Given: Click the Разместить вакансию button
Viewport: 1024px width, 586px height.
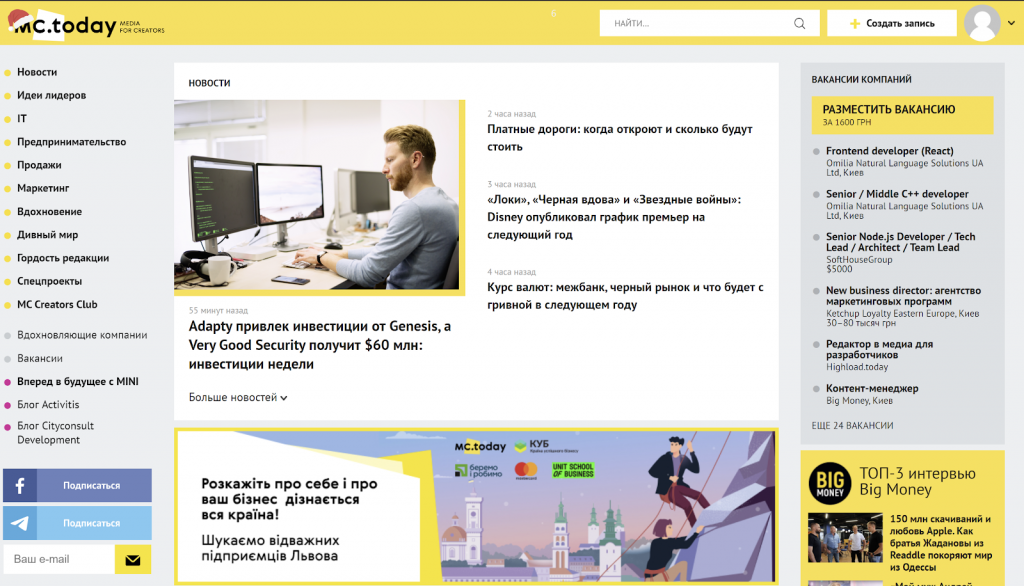Looking at the screenshot, I should point(902,115).
